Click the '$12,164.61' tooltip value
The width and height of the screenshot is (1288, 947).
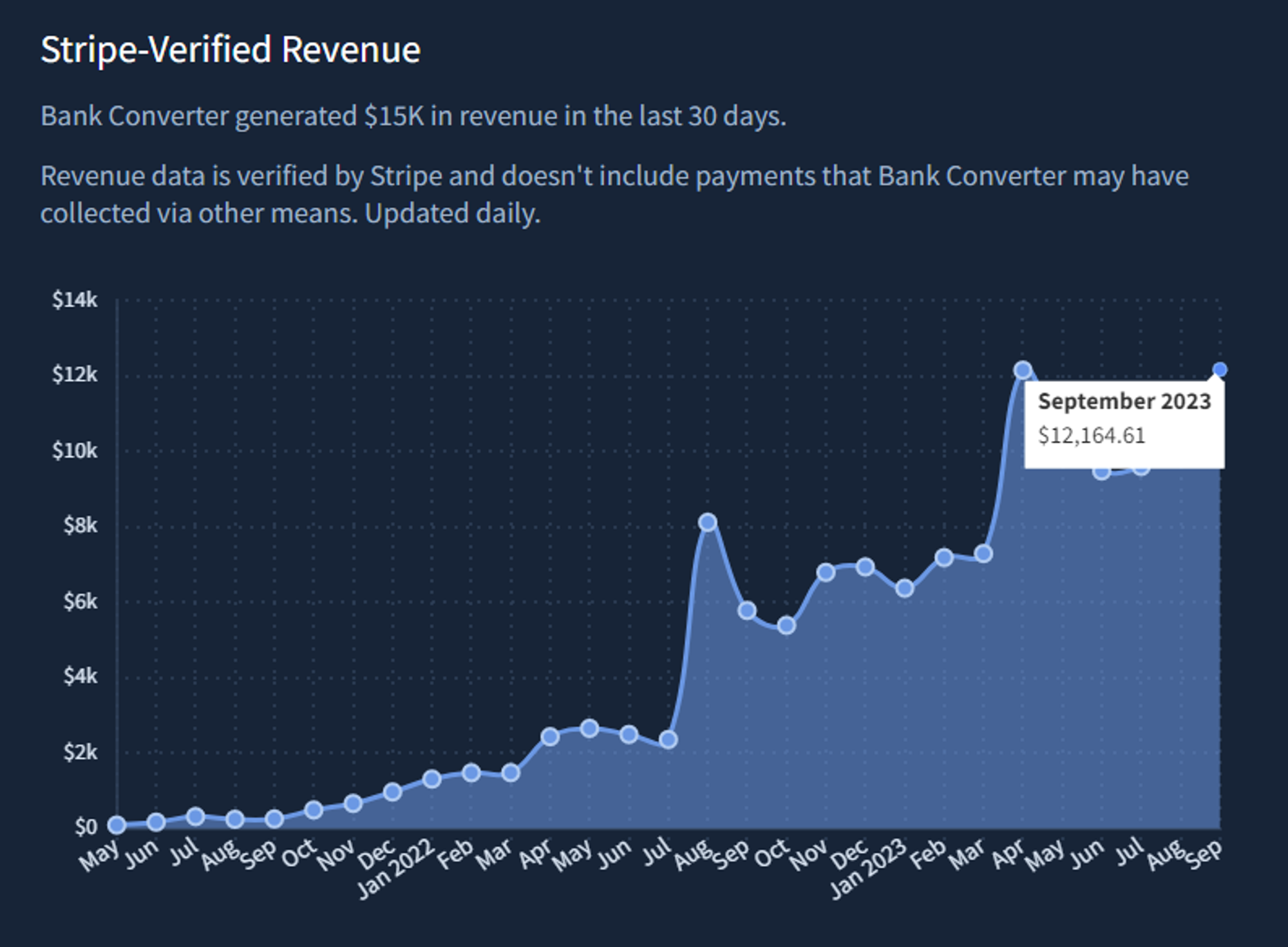pyautogui.click(x=1092, y=436)
